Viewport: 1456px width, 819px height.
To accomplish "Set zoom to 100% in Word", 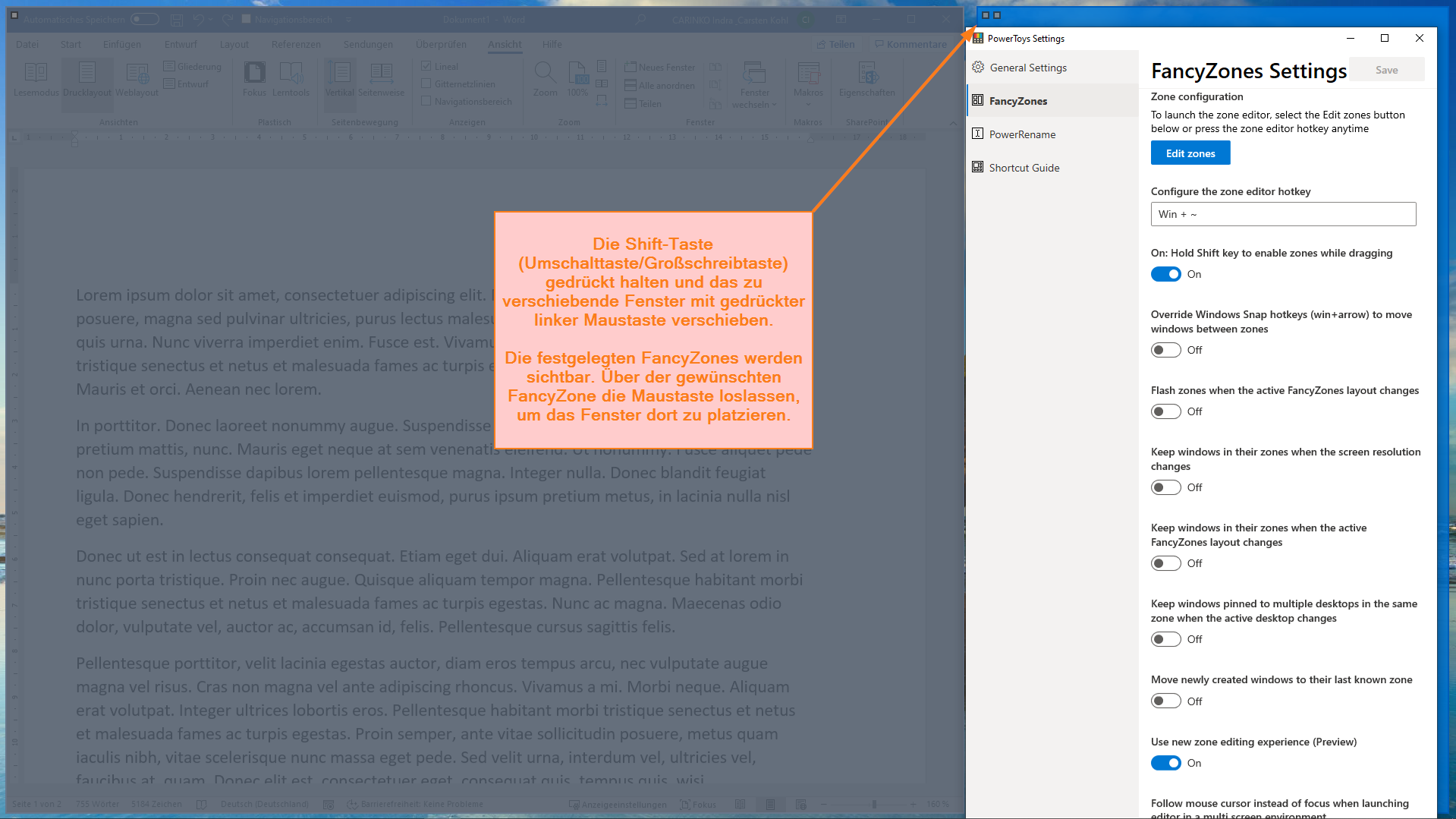I will 577,79.
